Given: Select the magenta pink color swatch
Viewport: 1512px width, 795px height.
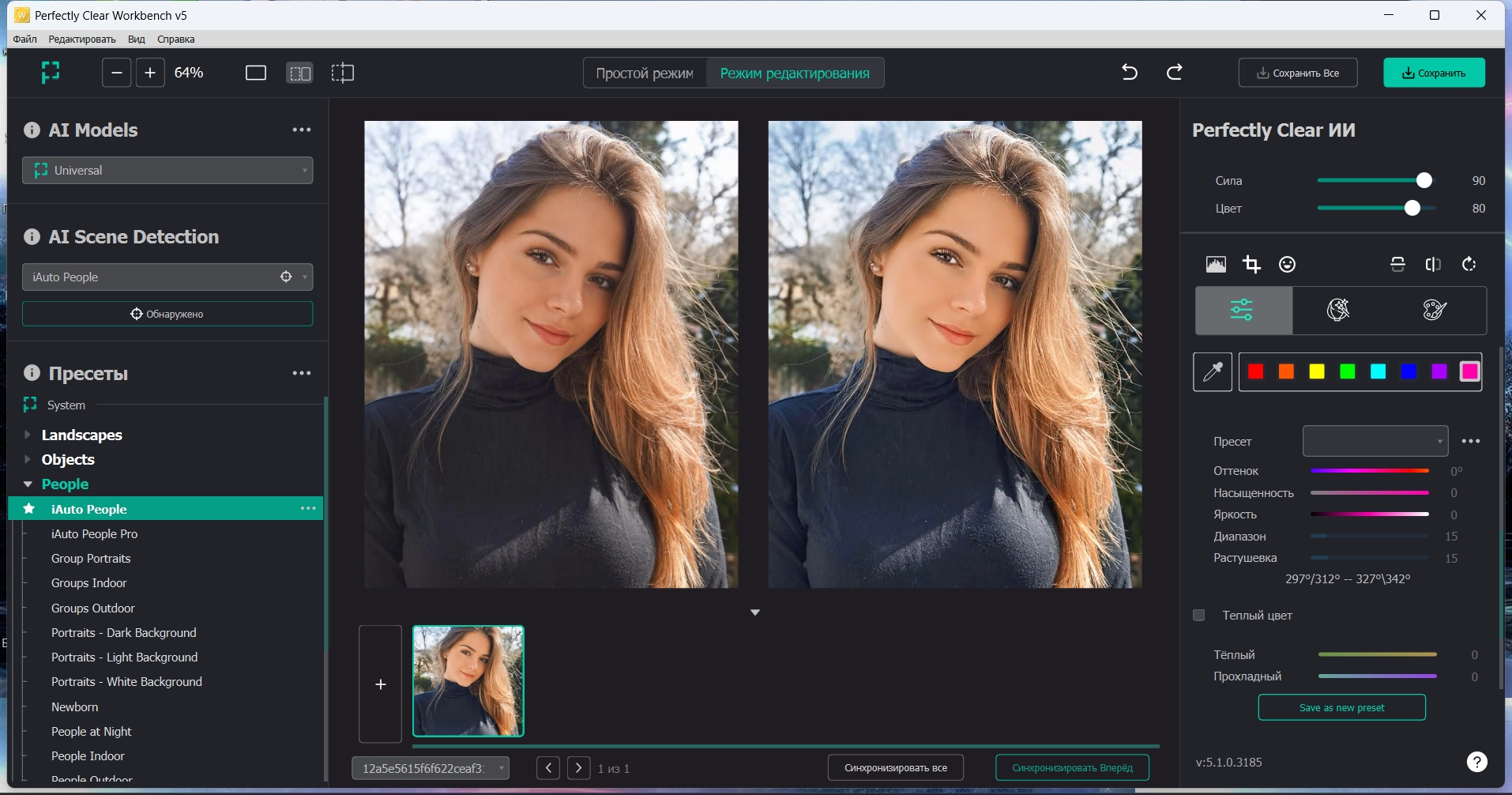Looking at the screenshot, I should pos(1470,371).
